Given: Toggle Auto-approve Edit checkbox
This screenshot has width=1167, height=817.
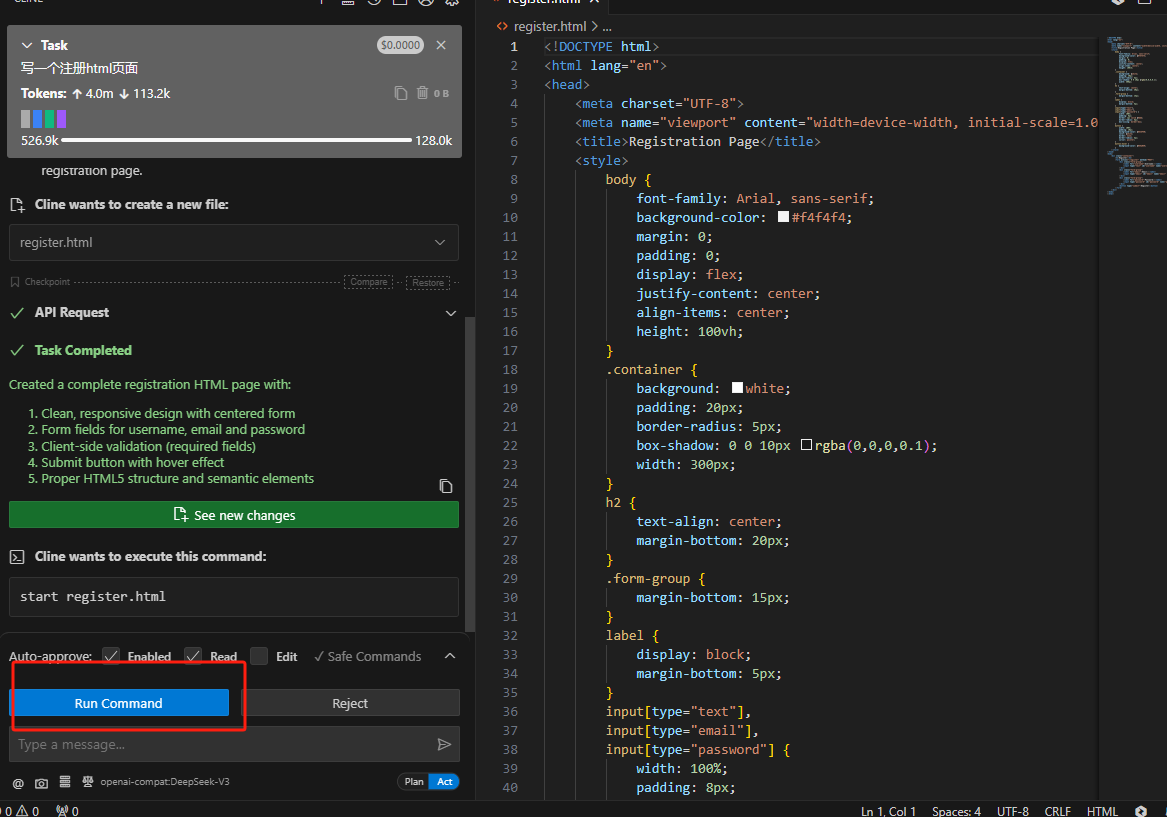Looking at the screenshot, I should click(259, 656).
